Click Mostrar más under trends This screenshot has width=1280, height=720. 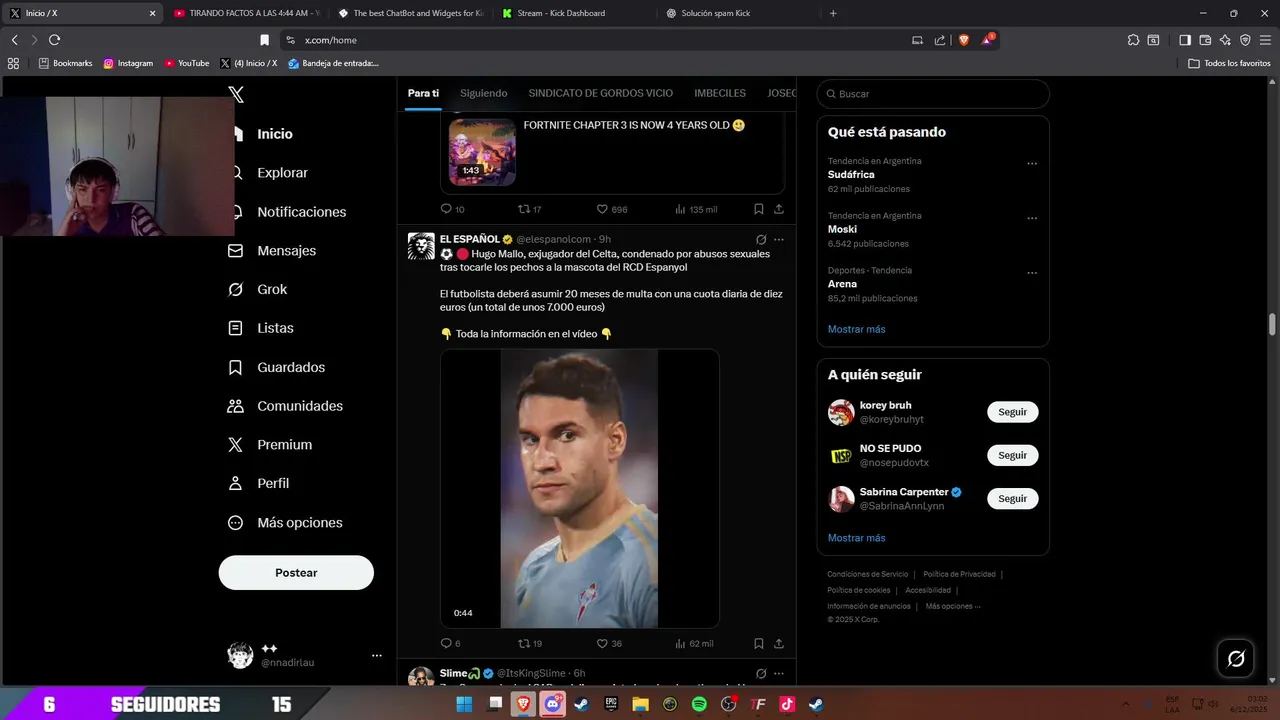point(856,329)
